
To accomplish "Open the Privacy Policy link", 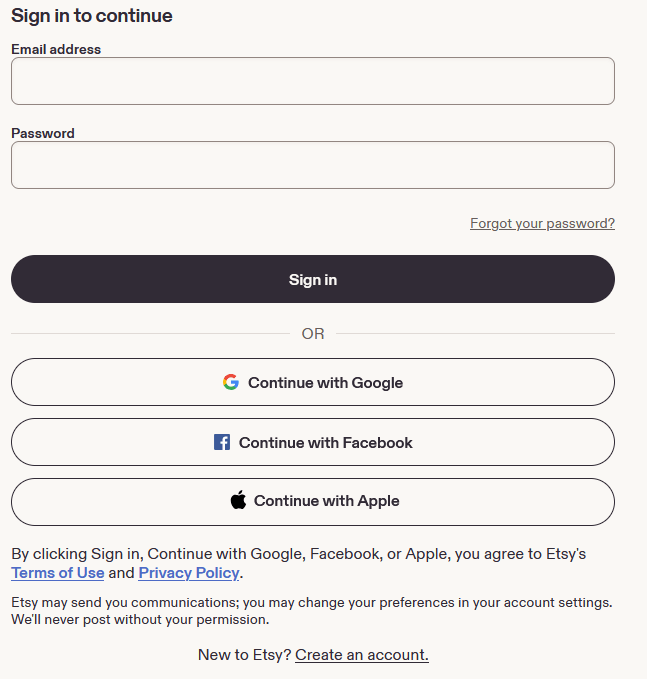I will click(189, 573).
